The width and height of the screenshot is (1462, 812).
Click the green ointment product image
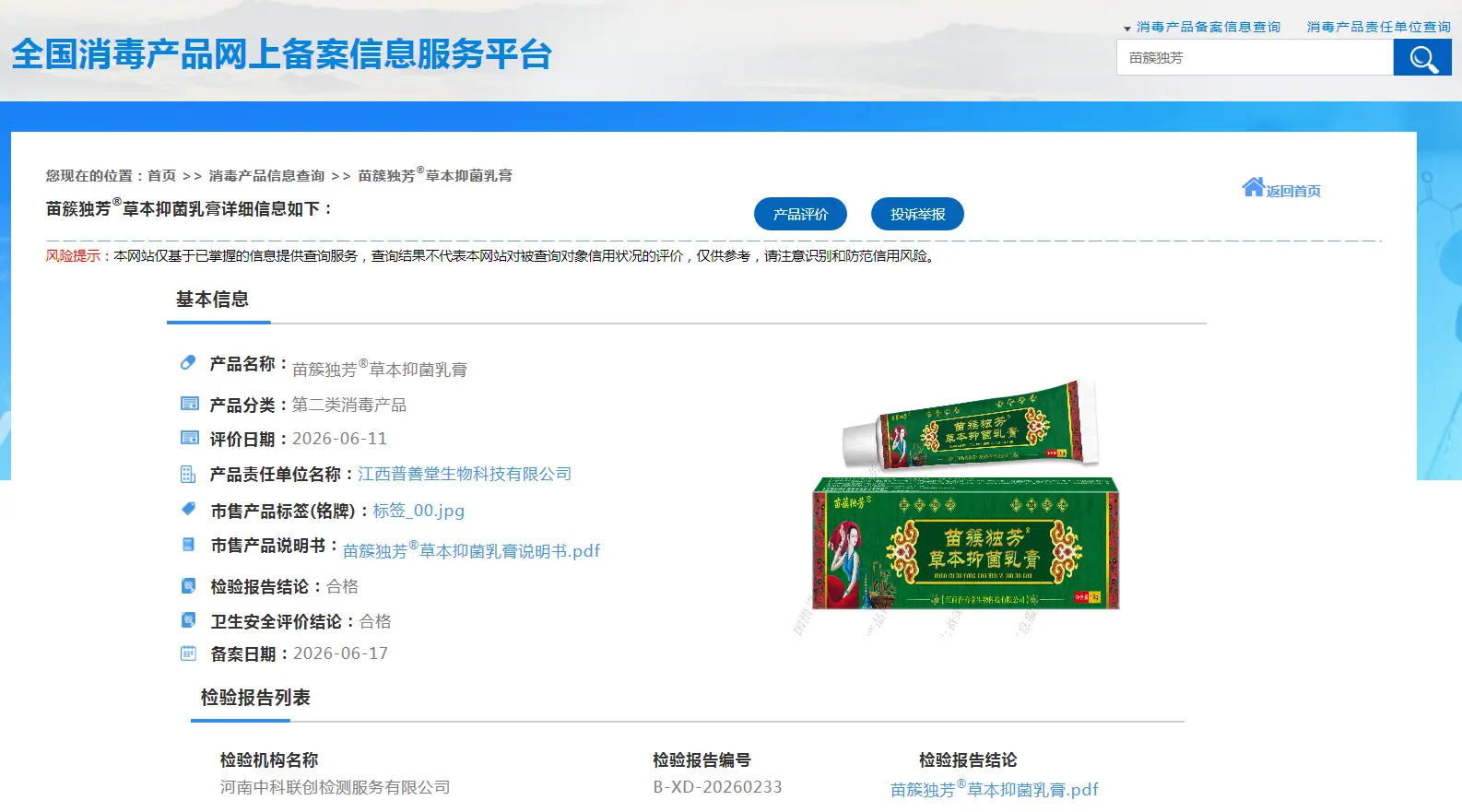tap(966, 494)
